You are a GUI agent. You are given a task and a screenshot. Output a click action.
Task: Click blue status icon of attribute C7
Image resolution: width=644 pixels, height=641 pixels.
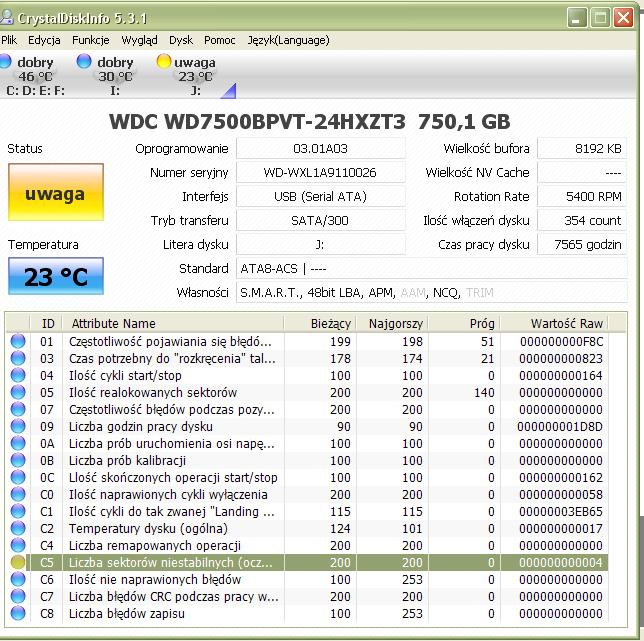(x=18, y=596)
